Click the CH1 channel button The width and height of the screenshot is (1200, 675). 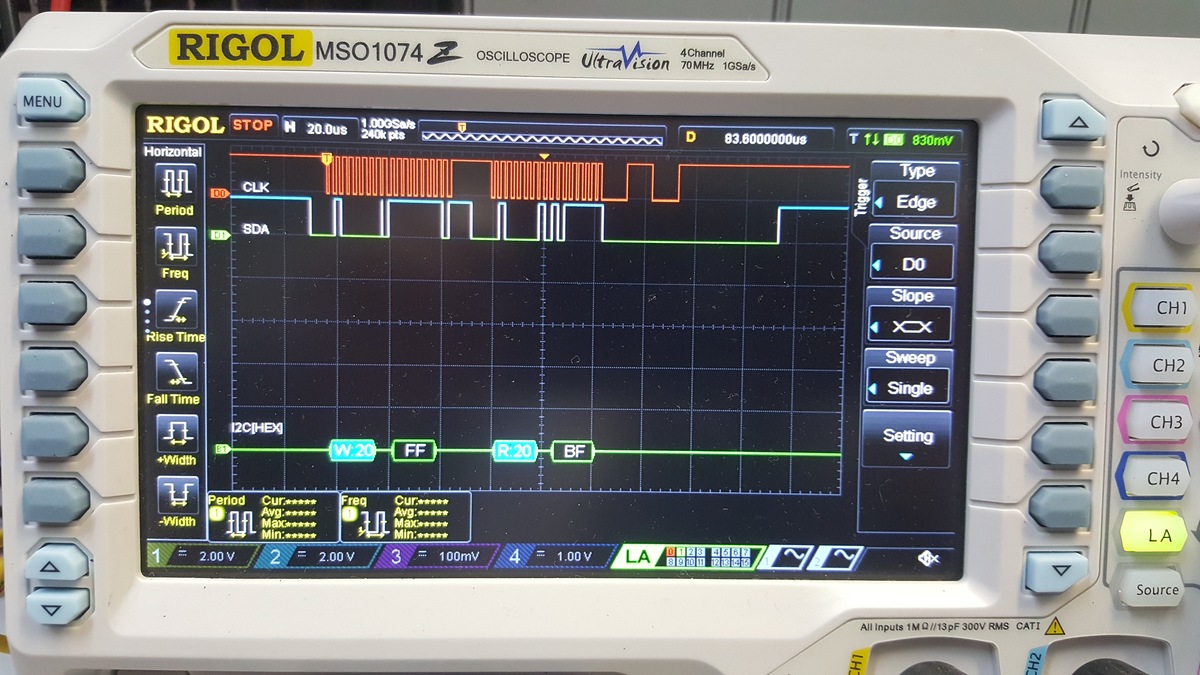pyautogui.click(x=1163, y=308)
